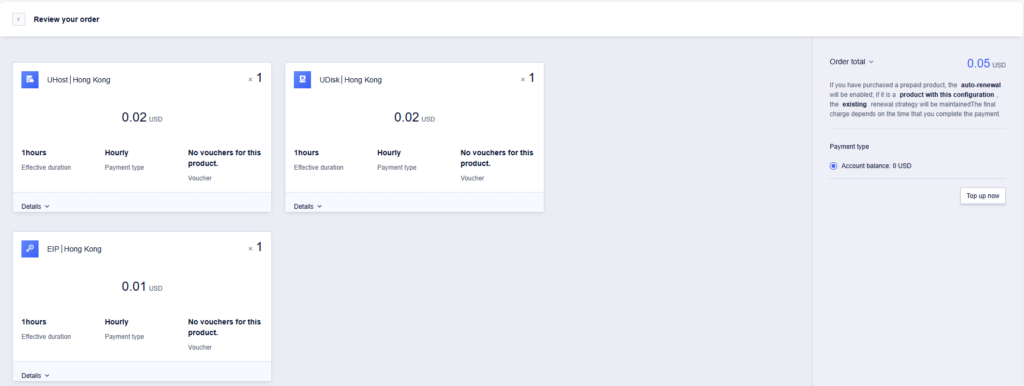
Task: Click the auto-renewal bold text
Action: pos(981,85)
